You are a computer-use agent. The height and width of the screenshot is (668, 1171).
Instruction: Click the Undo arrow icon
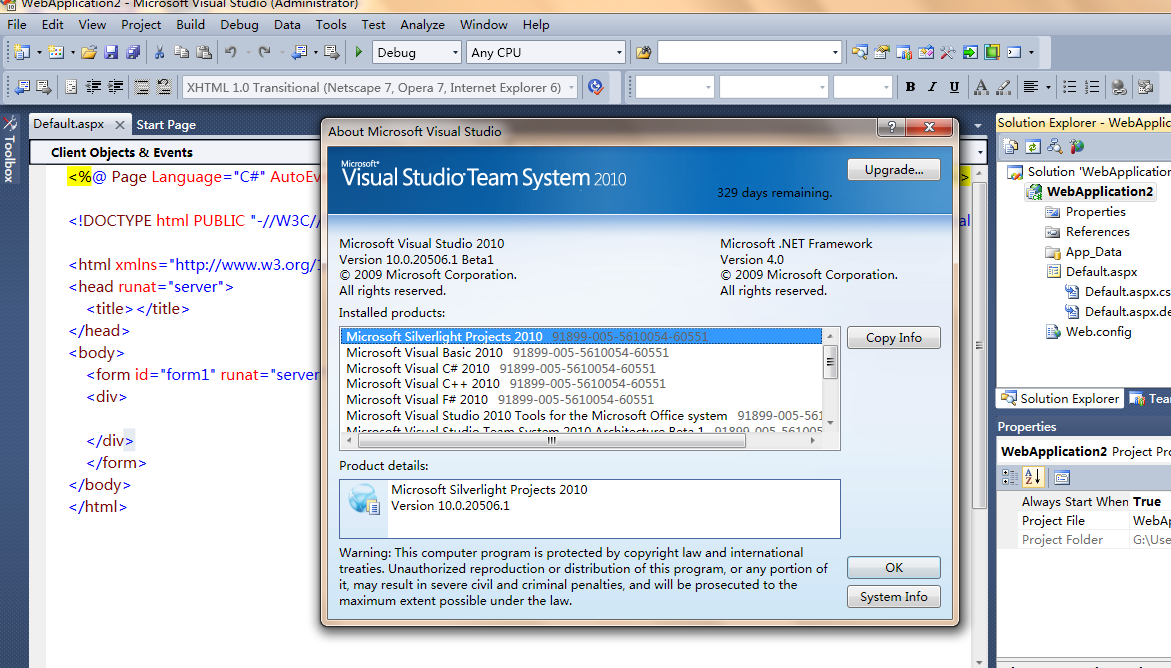[231, 52]
